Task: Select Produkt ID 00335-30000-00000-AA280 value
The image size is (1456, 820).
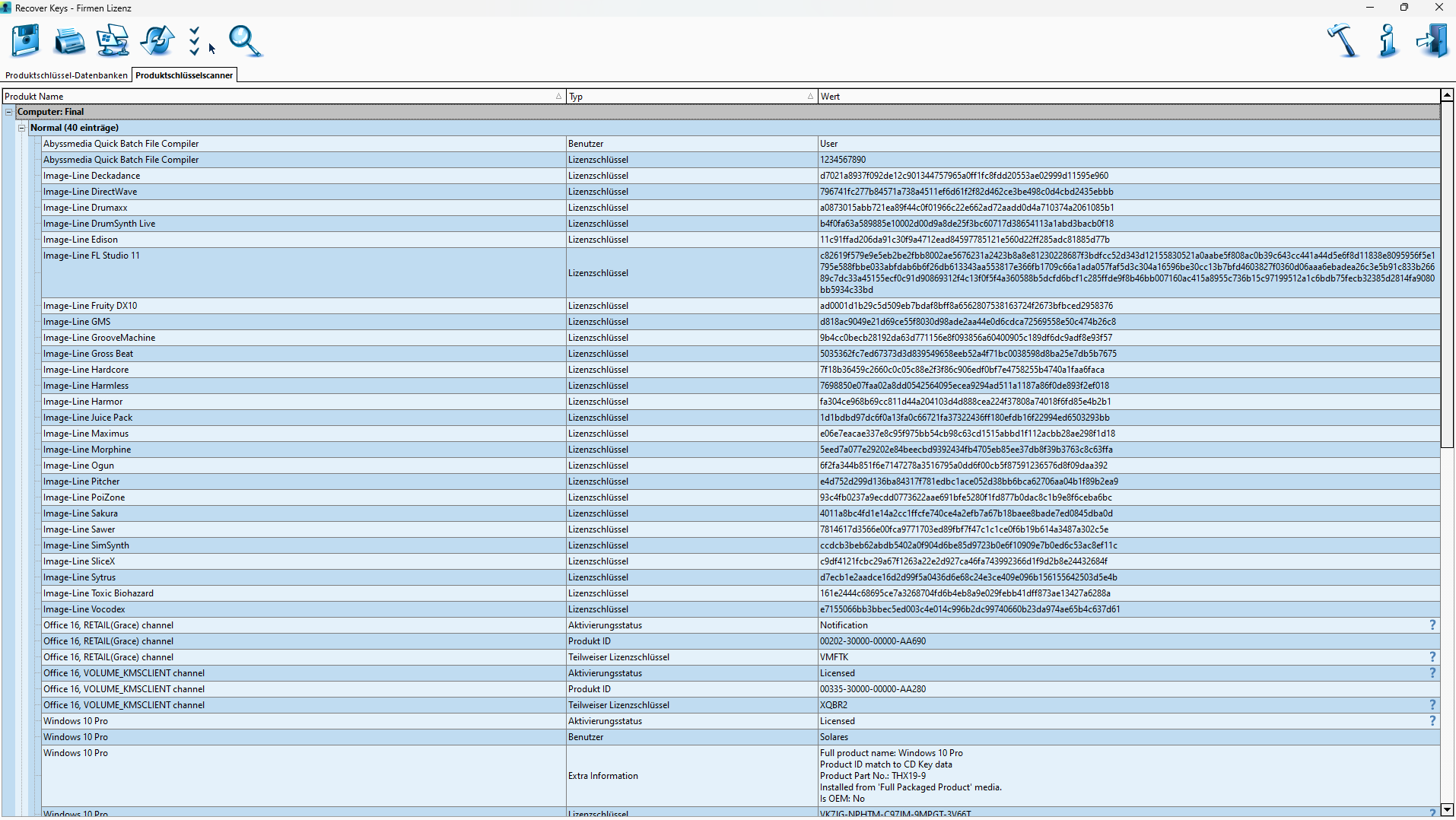Action: tap(873, 689)
